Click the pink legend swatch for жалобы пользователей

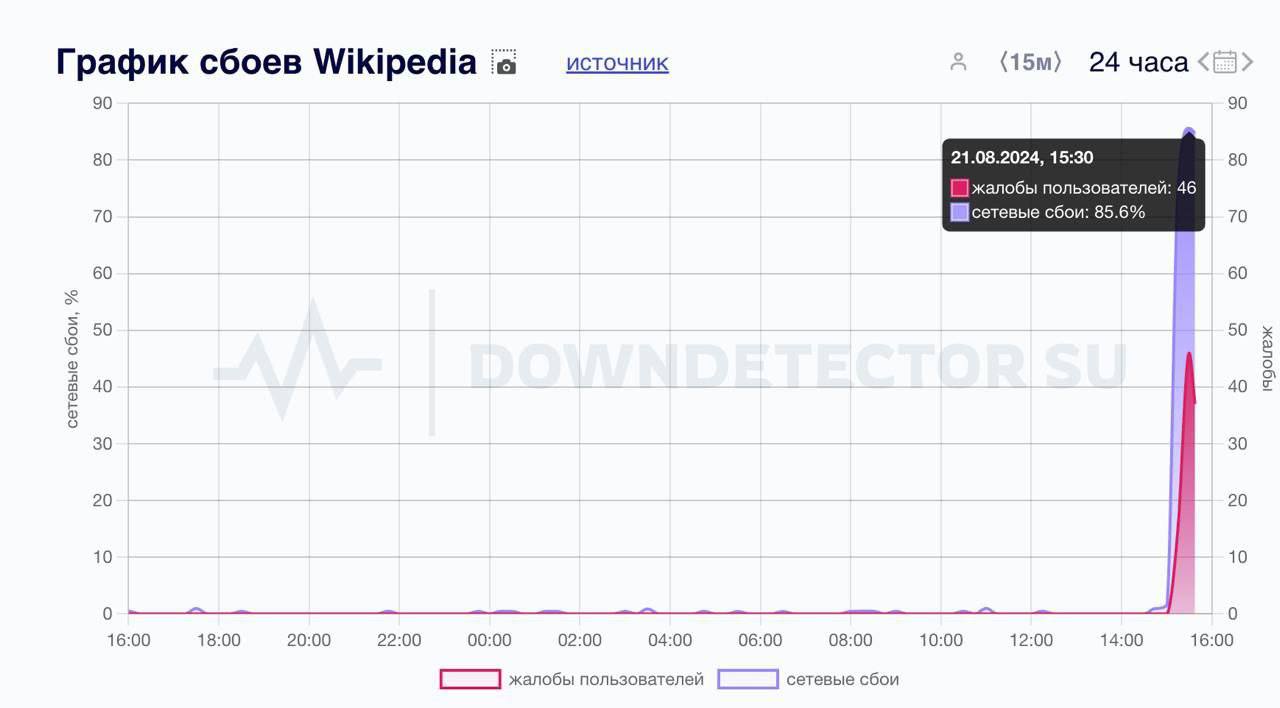[469, 678]
